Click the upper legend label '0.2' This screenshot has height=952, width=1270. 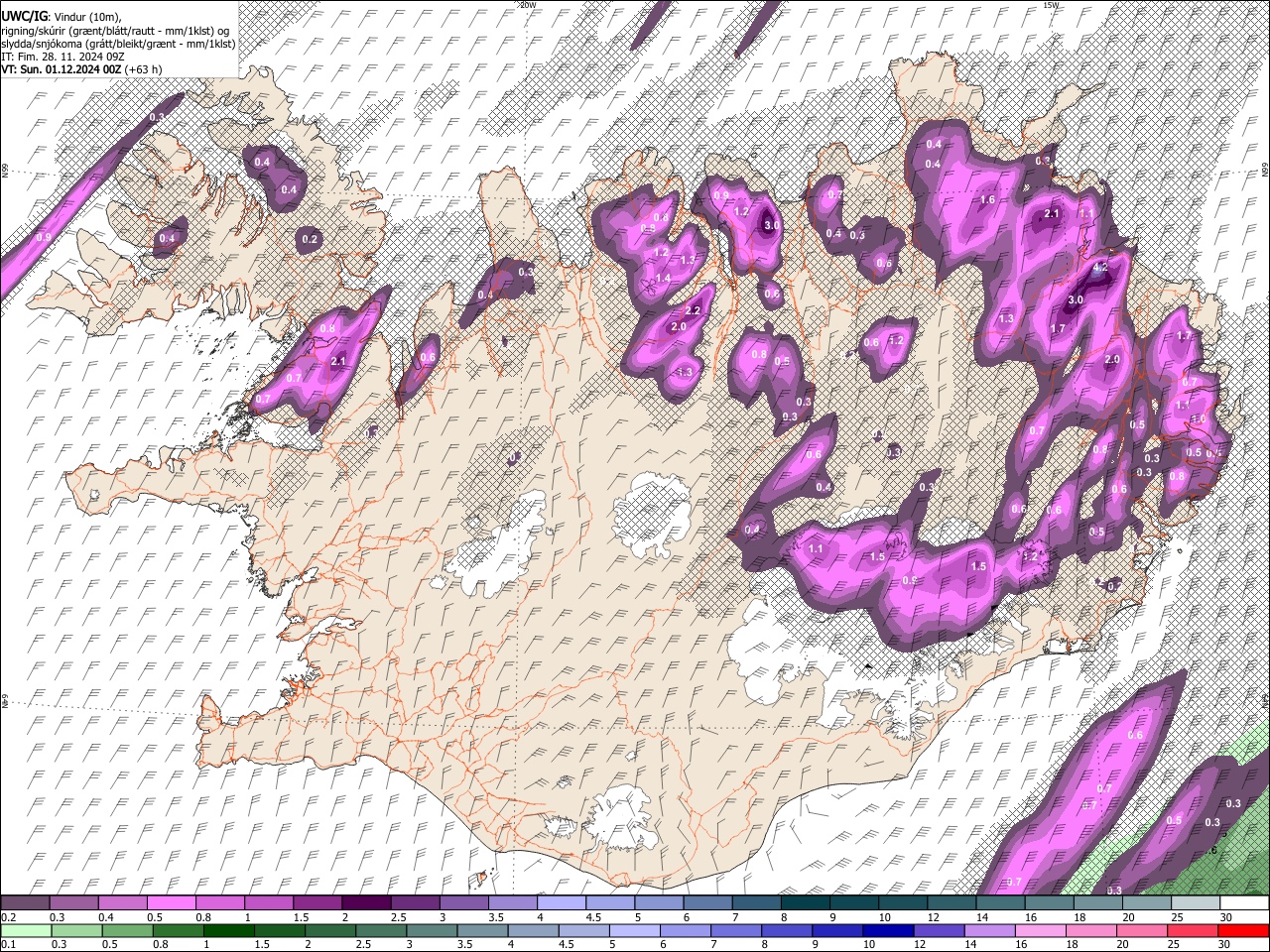[9, 917]
